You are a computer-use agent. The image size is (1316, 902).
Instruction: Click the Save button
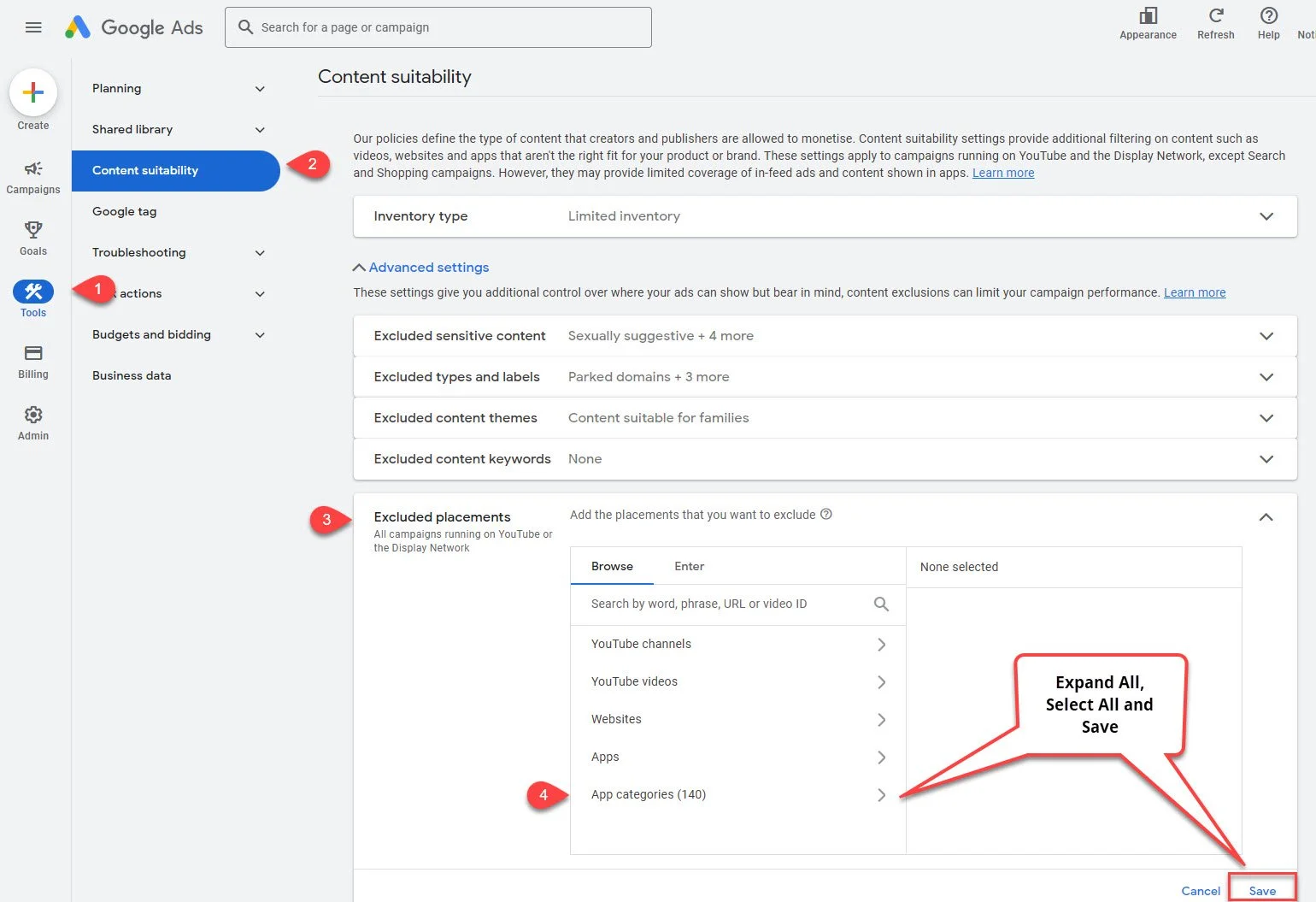[x=1263, y=889]
